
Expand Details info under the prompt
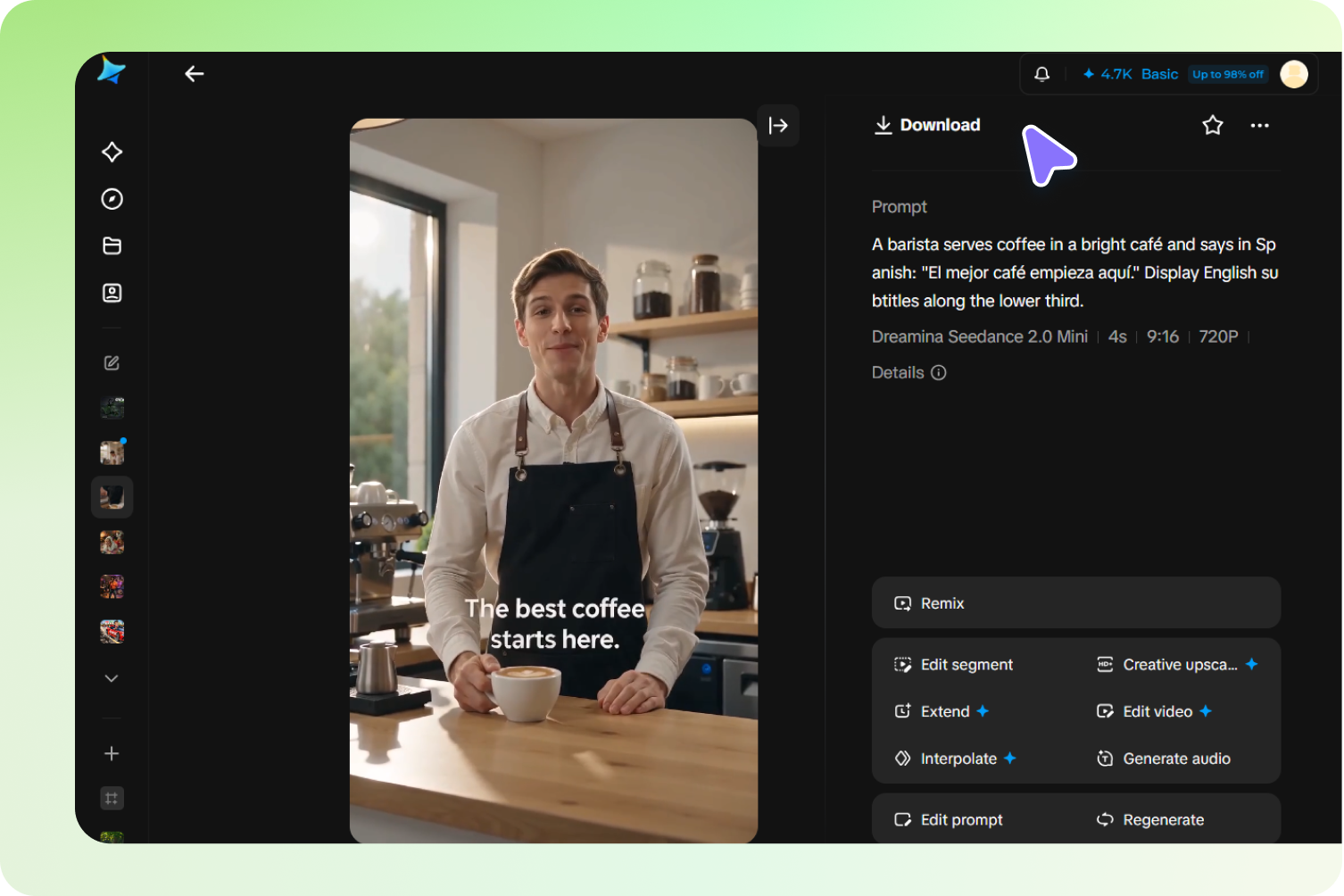pyautogui.click(x=908, y=373)
